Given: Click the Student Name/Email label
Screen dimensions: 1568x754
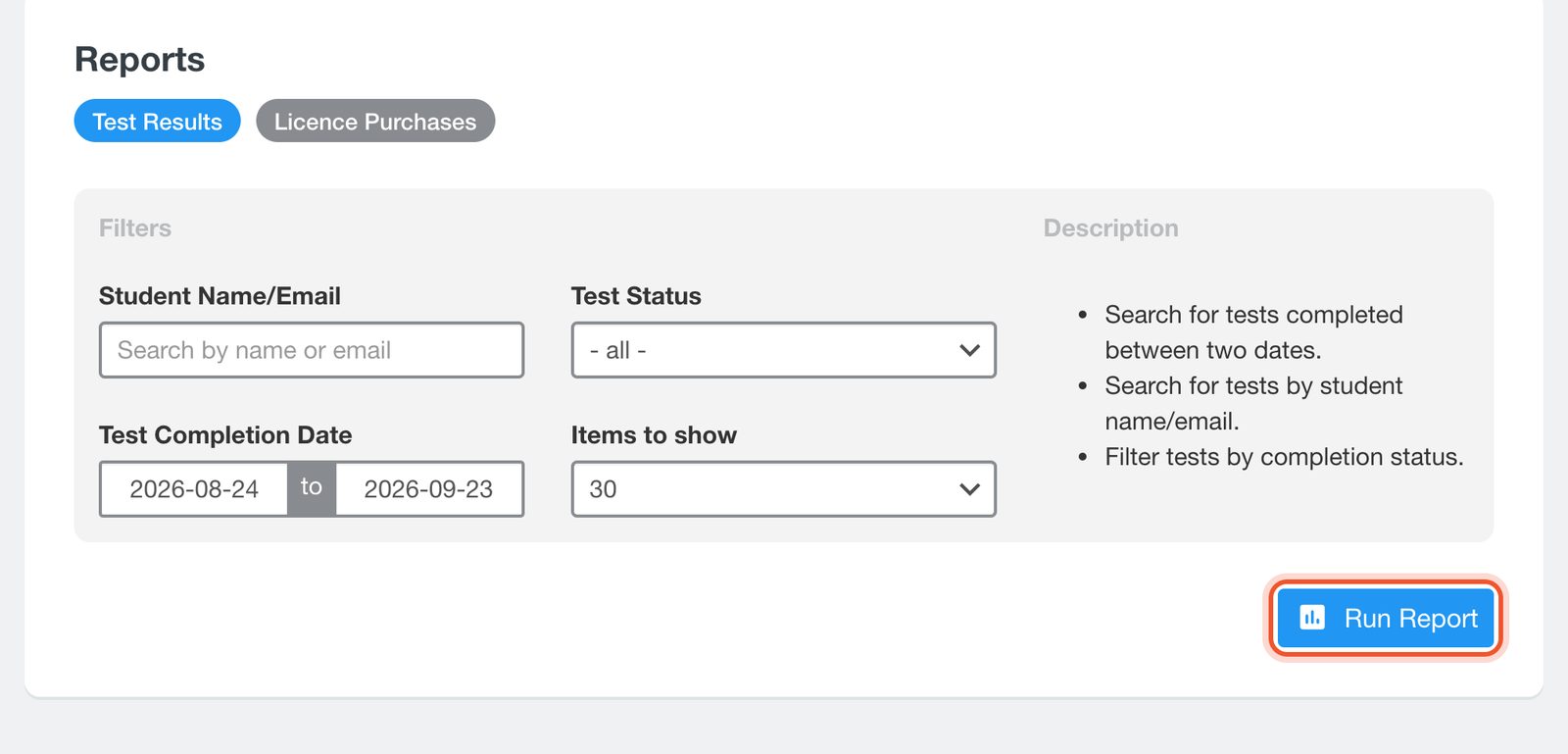Looking at the screenshot, I should 220,296.
